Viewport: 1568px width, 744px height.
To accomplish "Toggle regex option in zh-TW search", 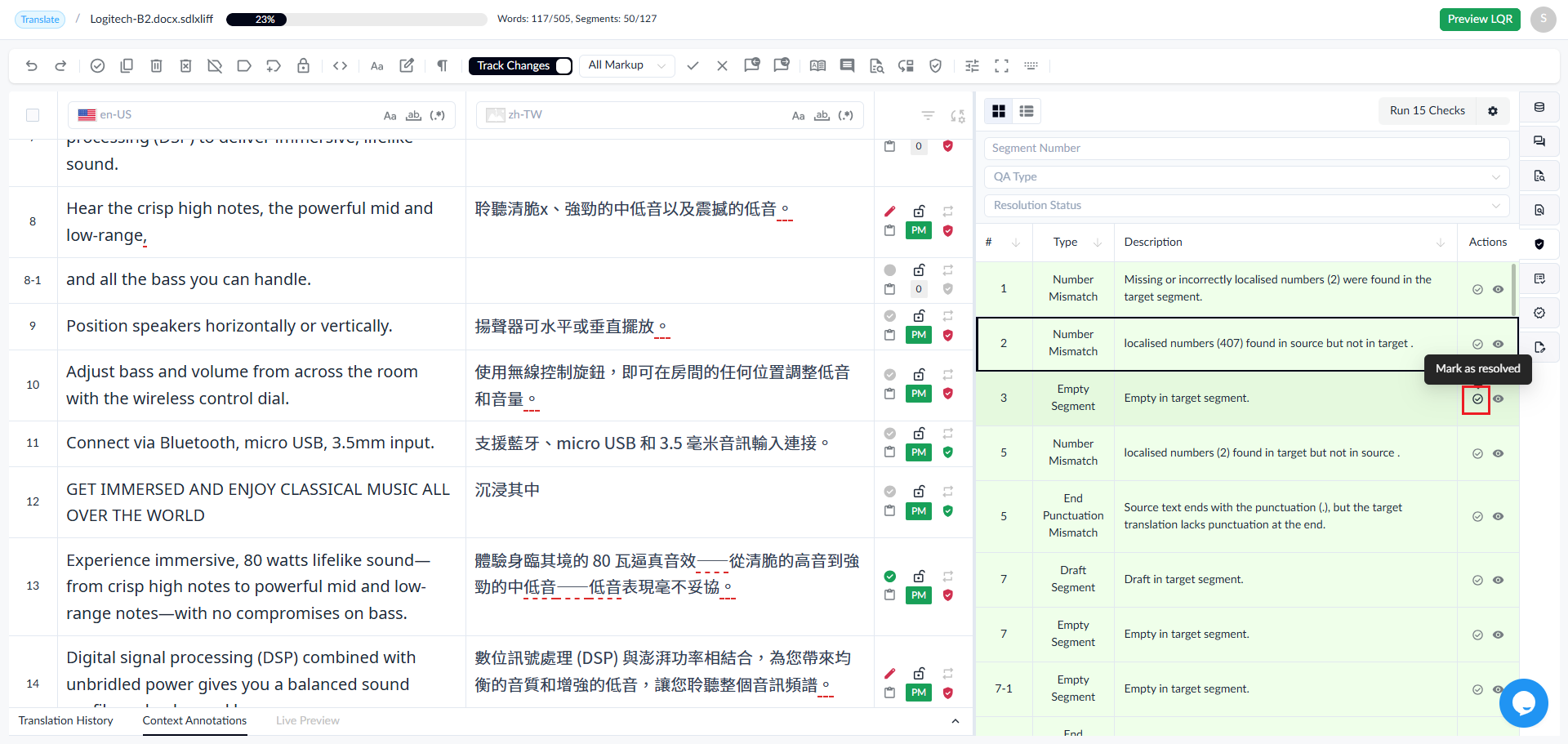I will 846,115.
